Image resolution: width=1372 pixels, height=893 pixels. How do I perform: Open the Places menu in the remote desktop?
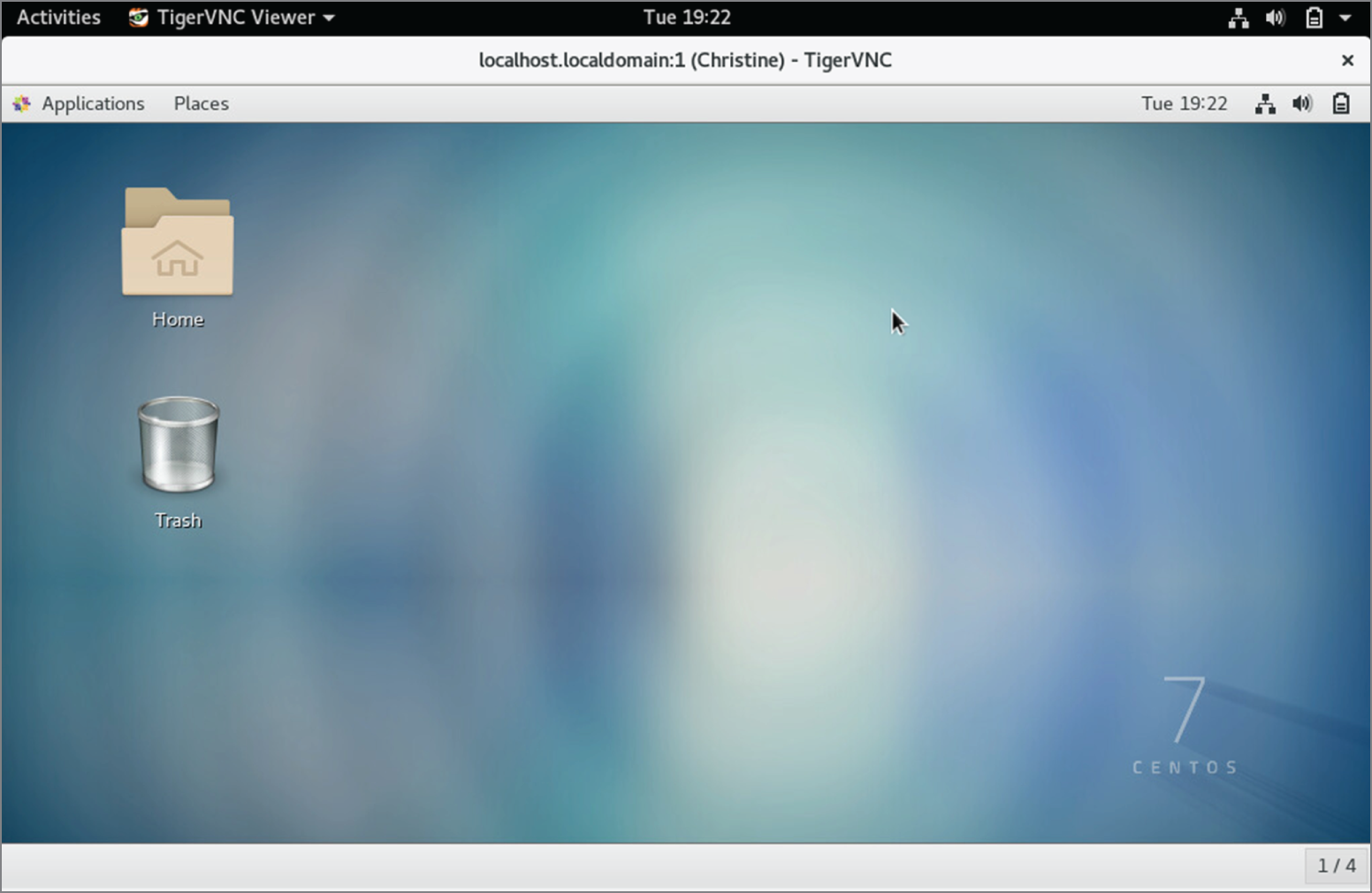tap(201, 103)
